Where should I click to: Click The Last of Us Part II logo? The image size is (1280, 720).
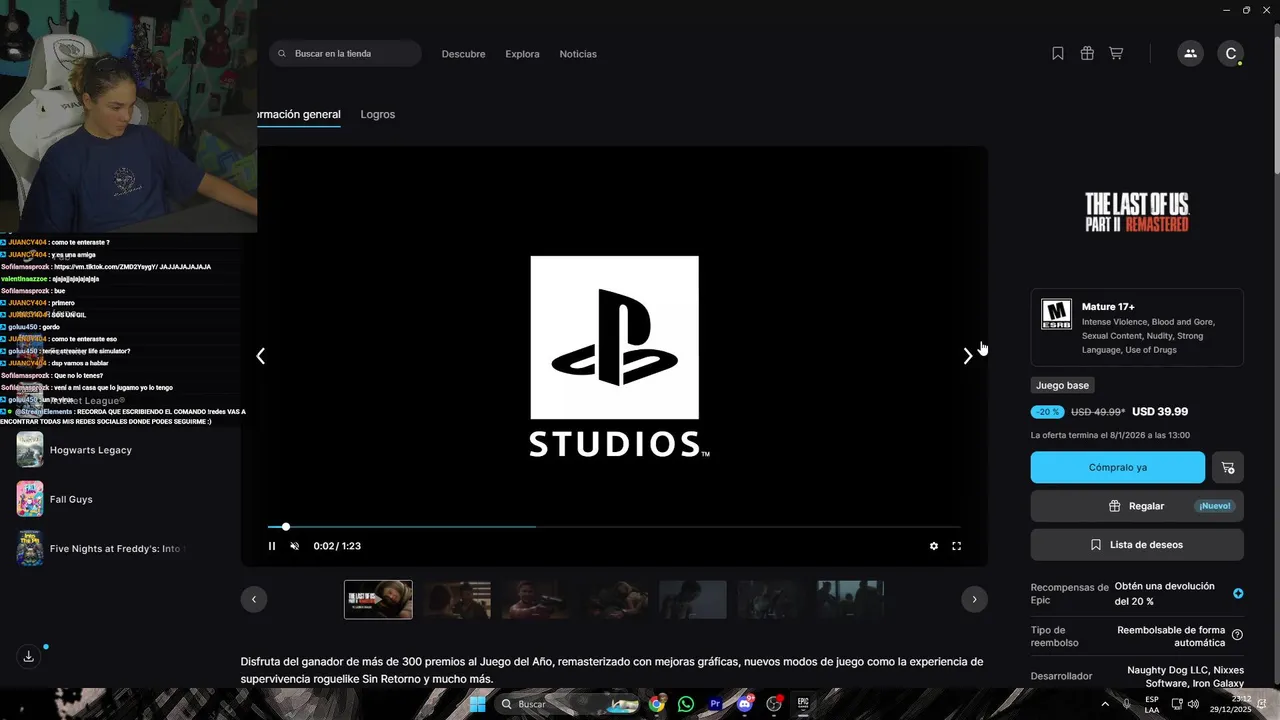(x=1137, y=212)
